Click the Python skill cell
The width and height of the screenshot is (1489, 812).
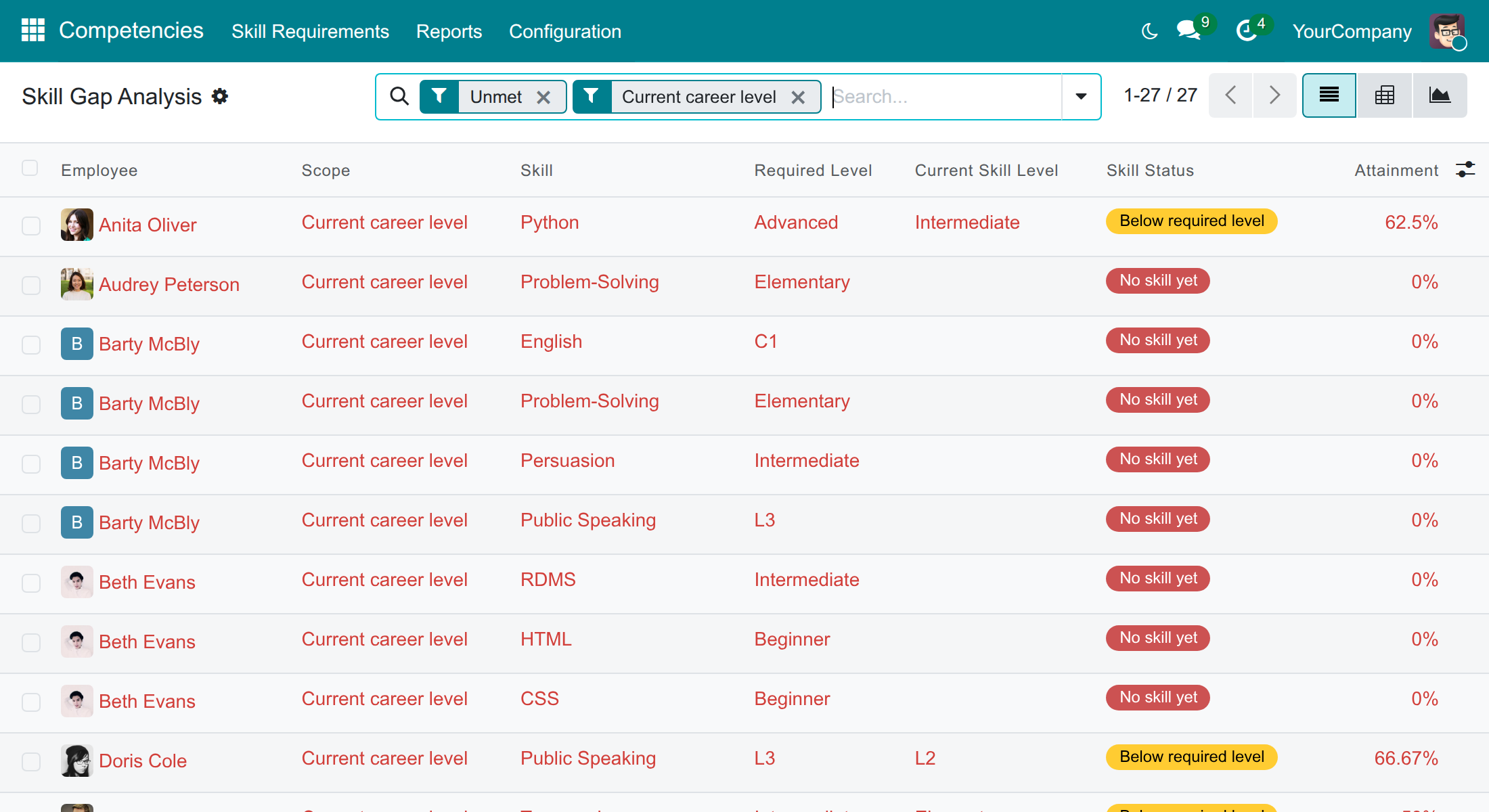click(550, 223)
